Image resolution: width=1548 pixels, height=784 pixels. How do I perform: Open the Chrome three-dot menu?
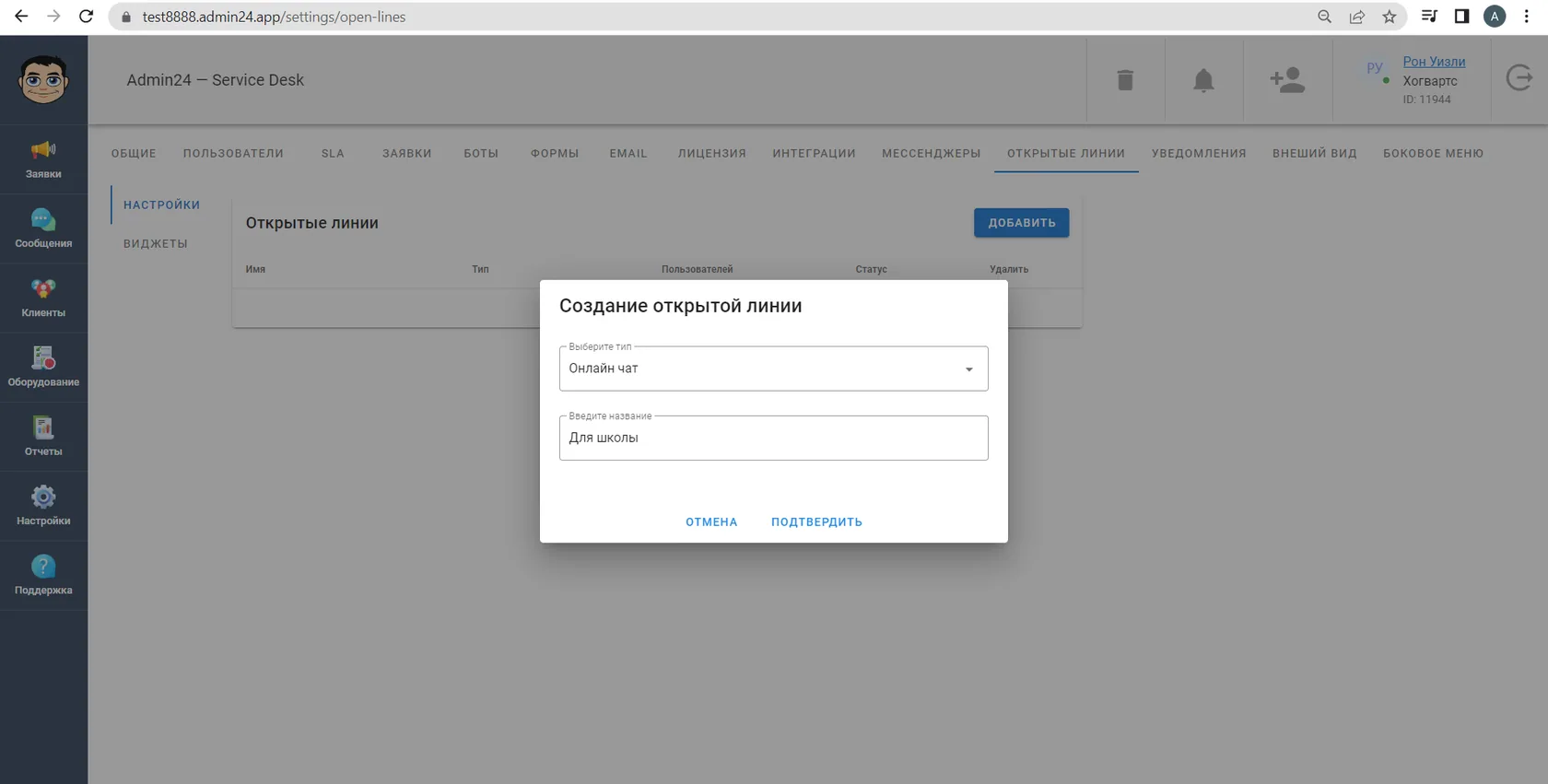pos(1527,17)
